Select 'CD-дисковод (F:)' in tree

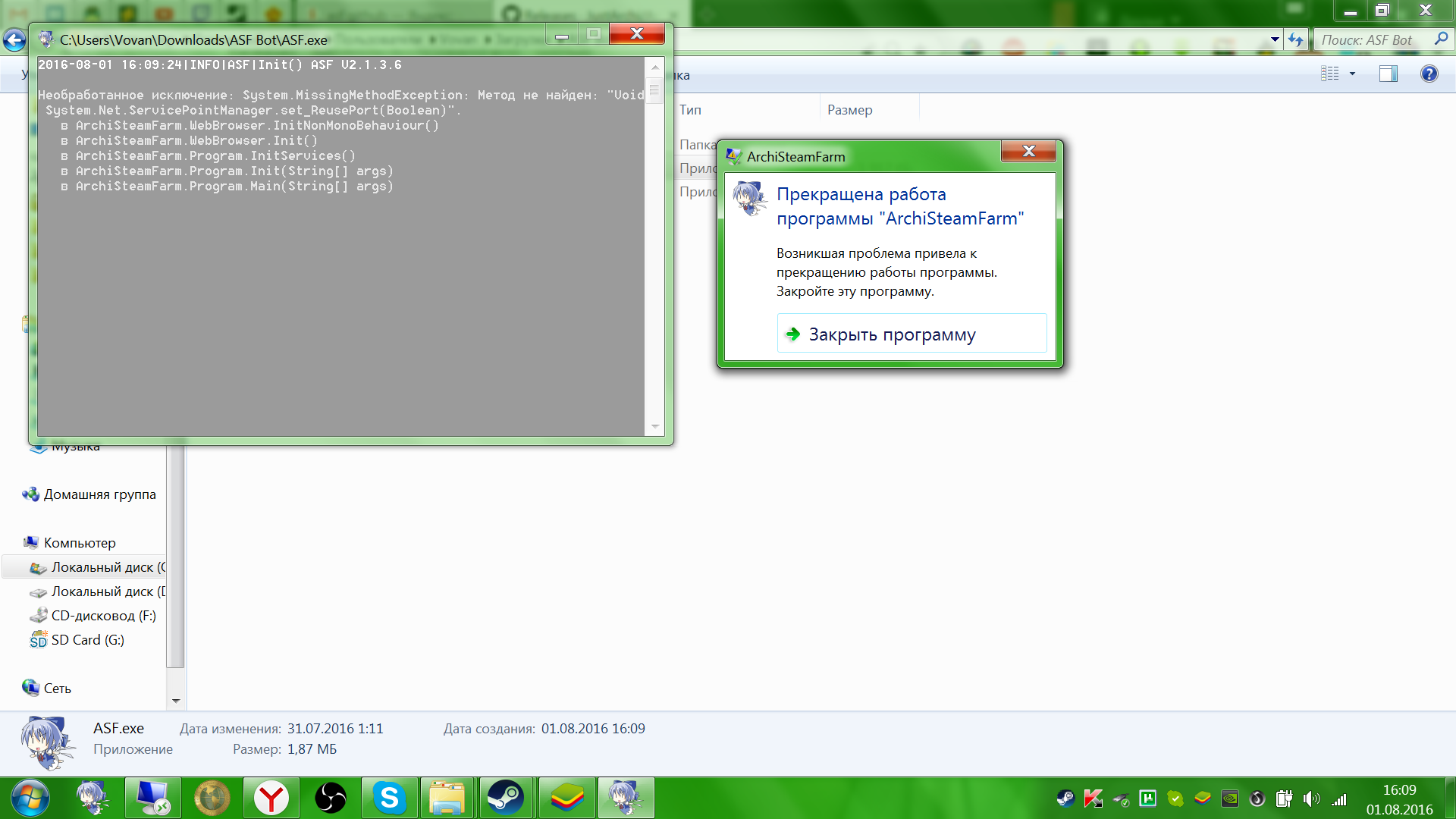pos(93,616)
